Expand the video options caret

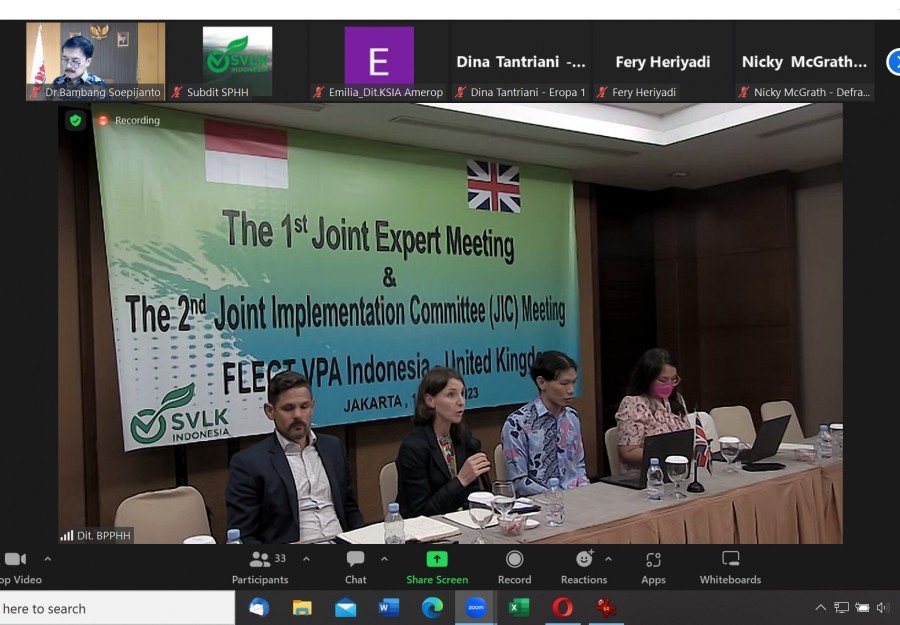[48, 559]
